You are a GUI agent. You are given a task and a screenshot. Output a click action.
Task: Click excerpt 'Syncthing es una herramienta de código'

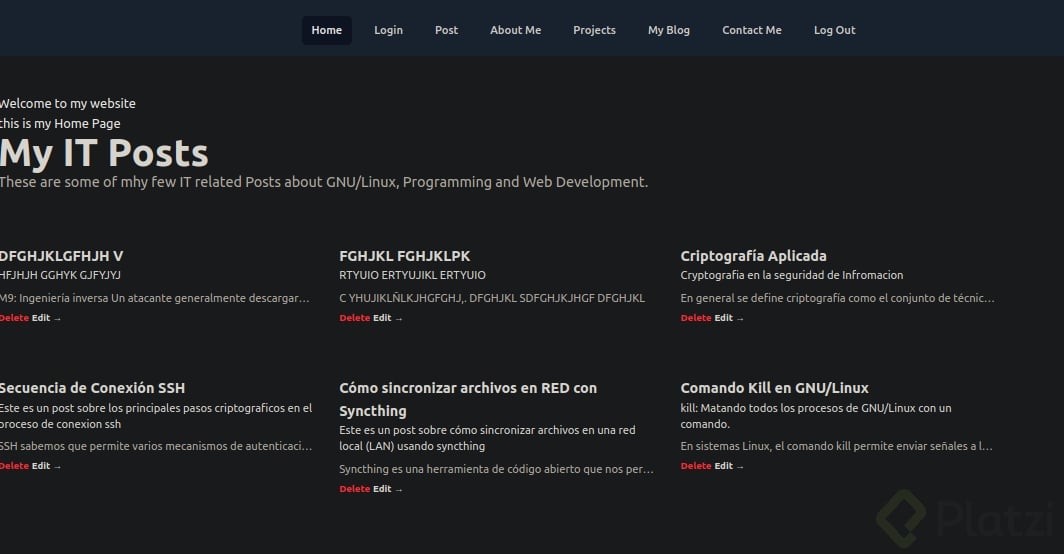point(496,469)
